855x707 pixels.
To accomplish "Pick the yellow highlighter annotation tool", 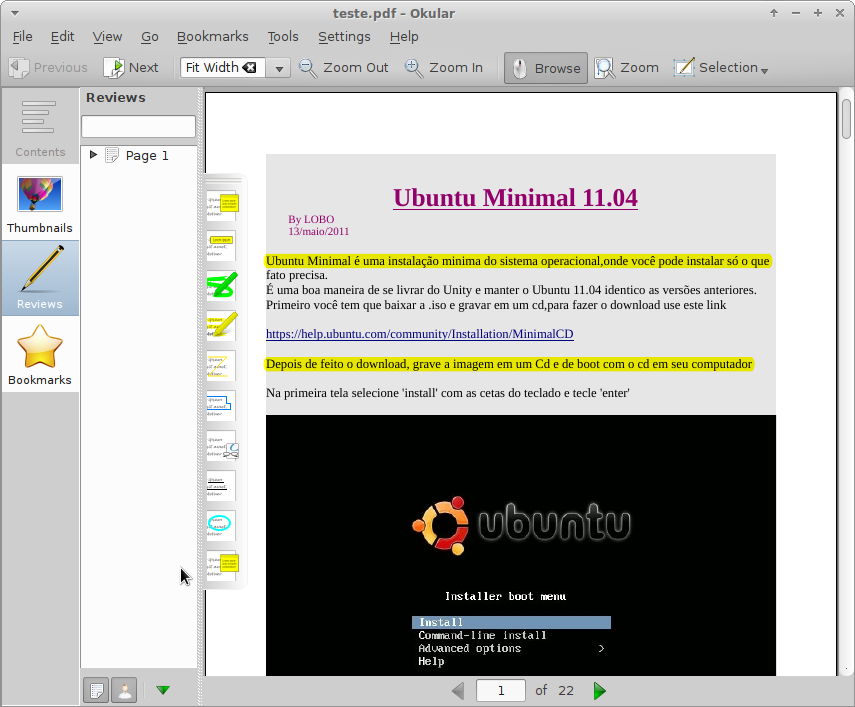I will click(223, 325).
